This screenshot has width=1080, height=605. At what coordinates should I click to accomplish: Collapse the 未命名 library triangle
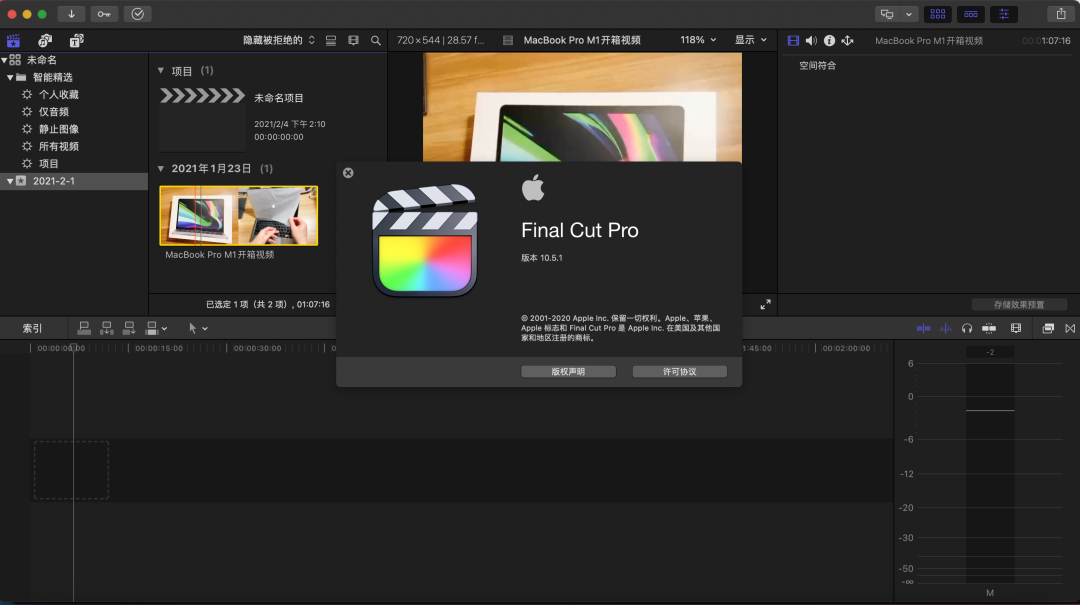4,60
